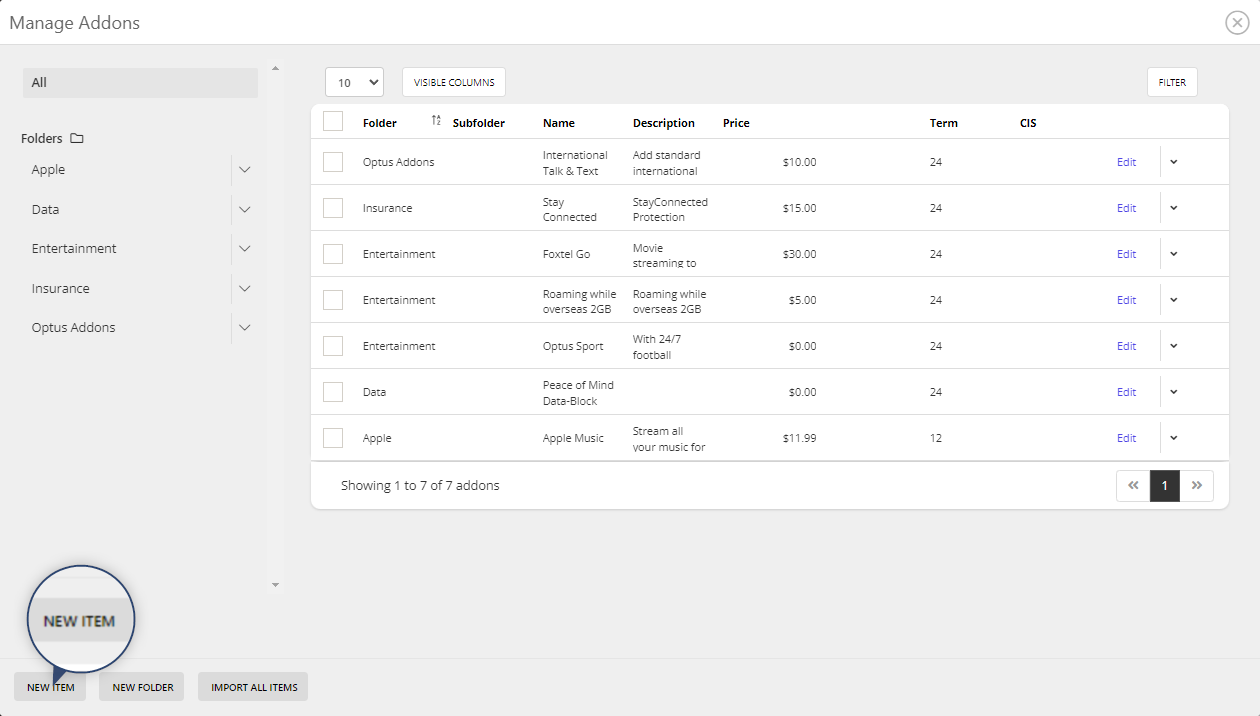Open the action dropdown on the Optus Sport row
The image size is (1260, 716).
point(1173,345)
